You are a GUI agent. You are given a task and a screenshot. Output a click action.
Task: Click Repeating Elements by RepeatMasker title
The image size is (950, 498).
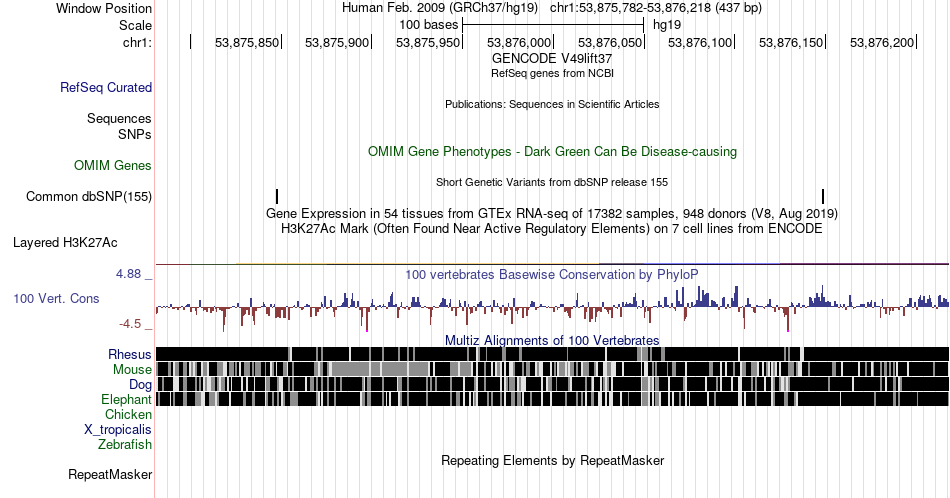pyautogui.click(x=552, y=461)
